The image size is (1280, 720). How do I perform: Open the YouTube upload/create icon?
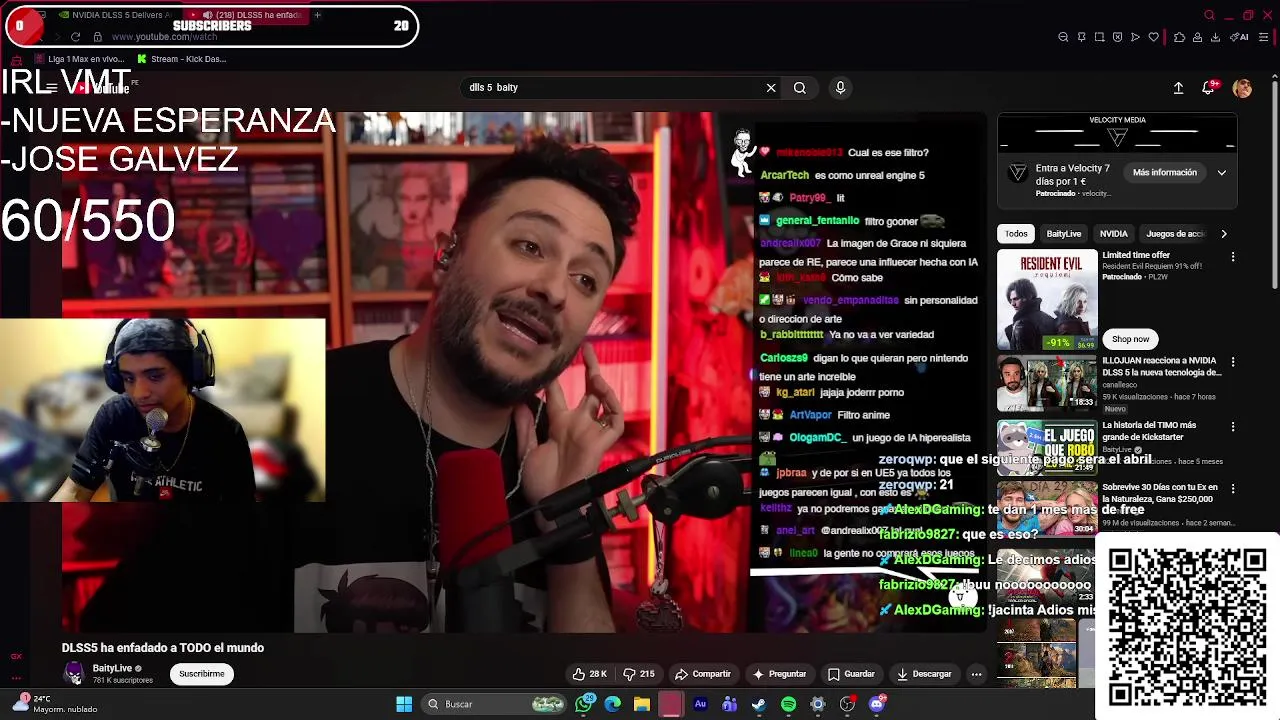(1178, 88)
